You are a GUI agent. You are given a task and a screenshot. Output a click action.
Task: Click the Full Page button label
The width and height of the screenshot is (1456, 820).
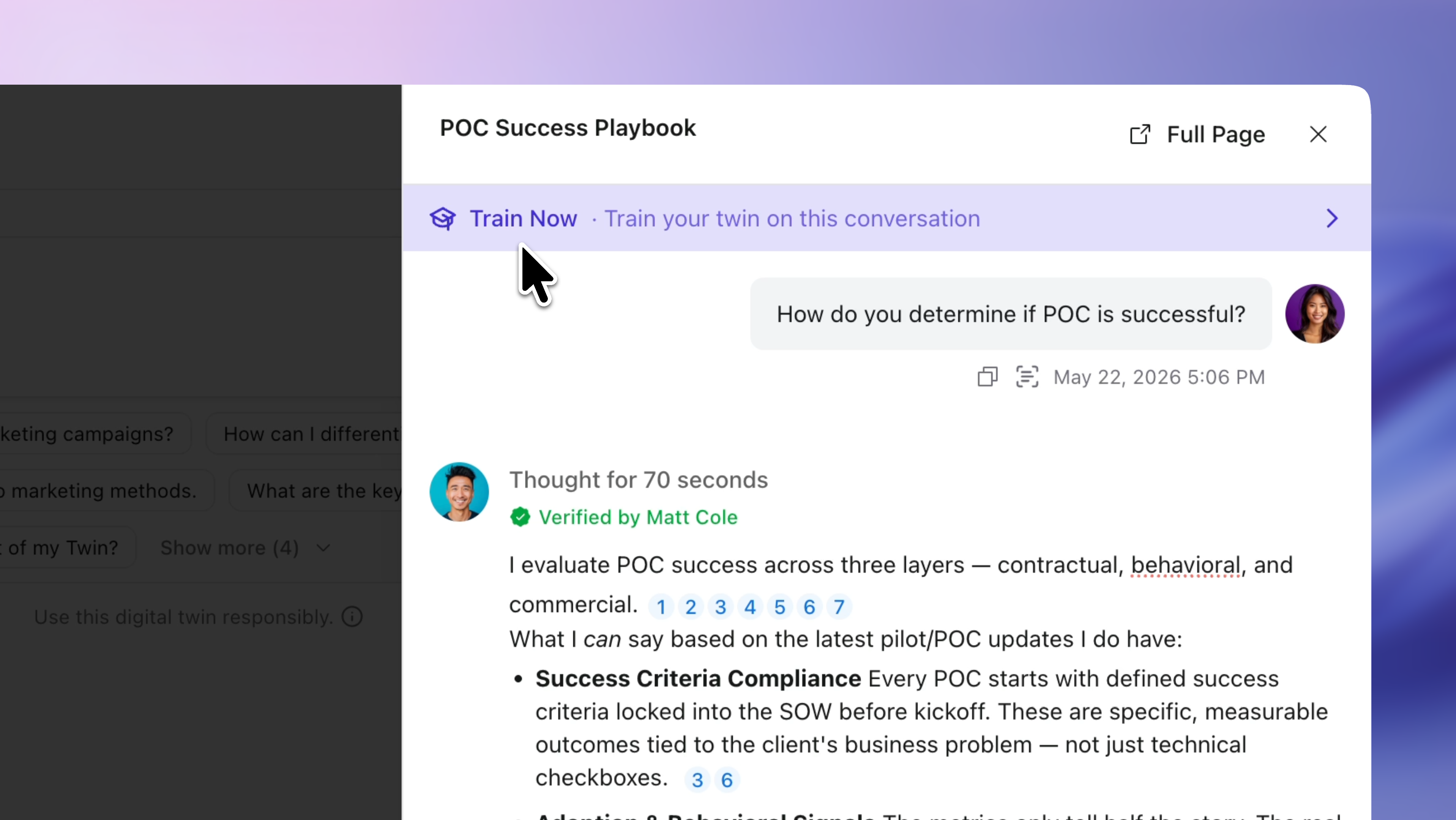1216,134
